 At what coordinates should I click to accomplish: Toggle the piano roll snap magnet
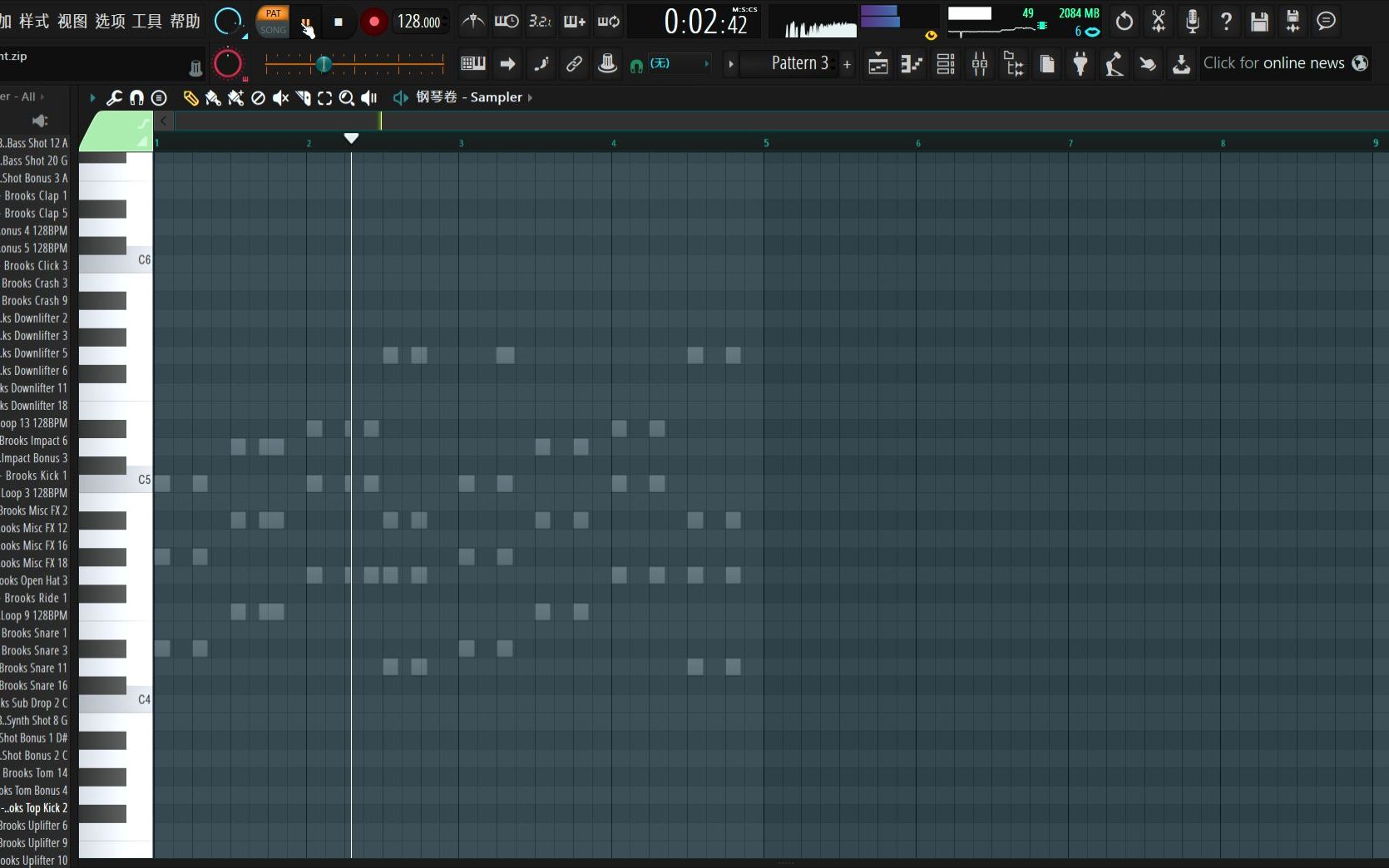136,98
